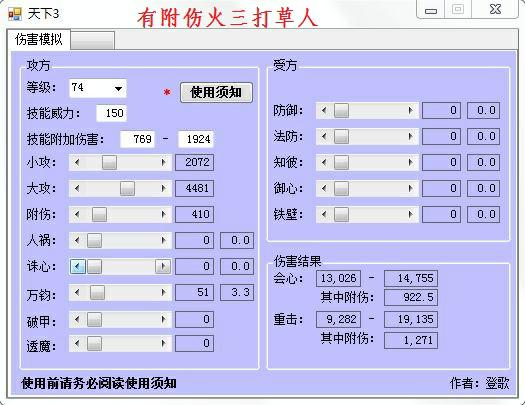Increase 法防 with its right arrow
The width and height of the screenshot is (525, 405).
tap(410, 137)
